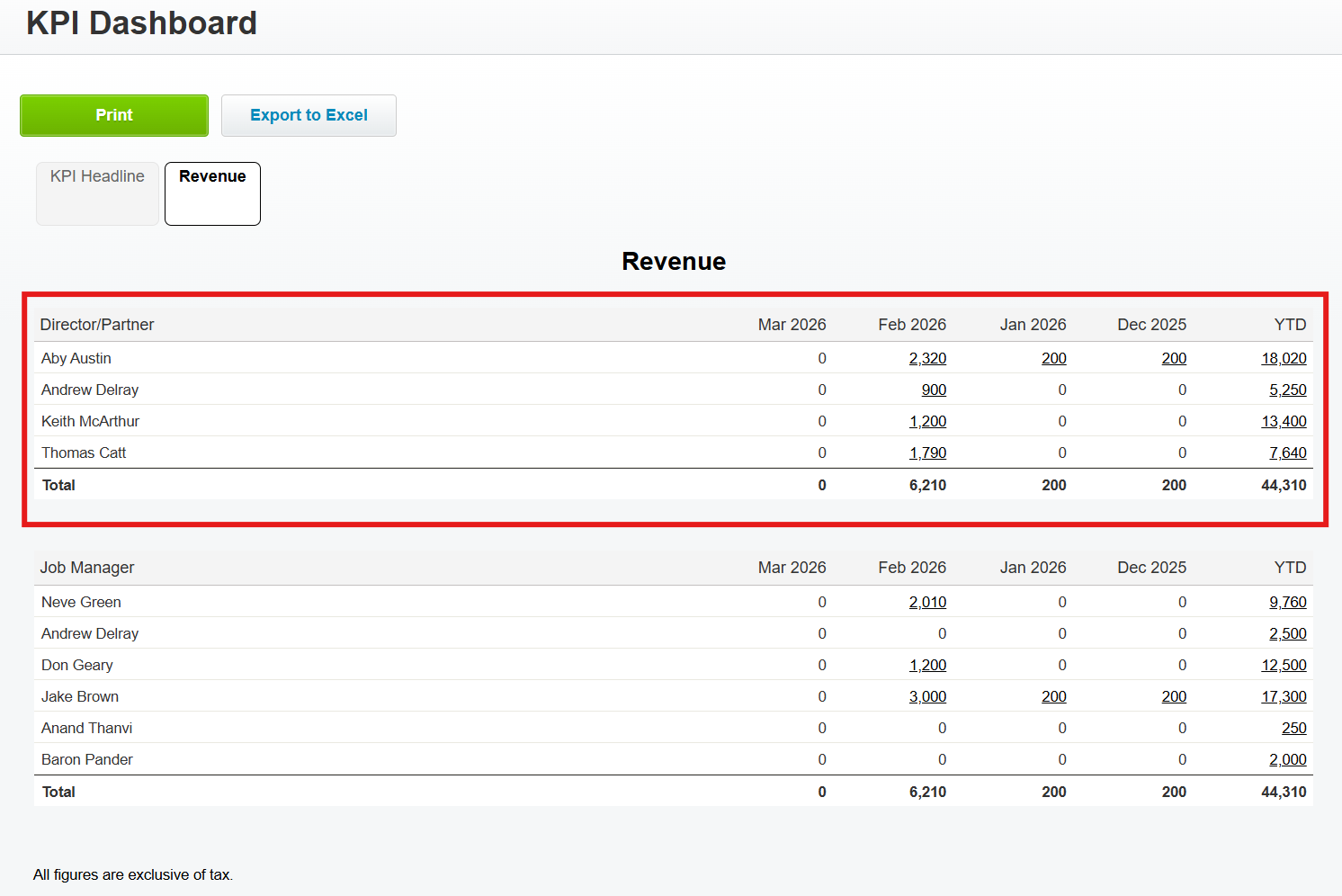Open Aby Austin's Dec 2025 value 200
Screen dimensions: 1342x896
(1174, 358)
